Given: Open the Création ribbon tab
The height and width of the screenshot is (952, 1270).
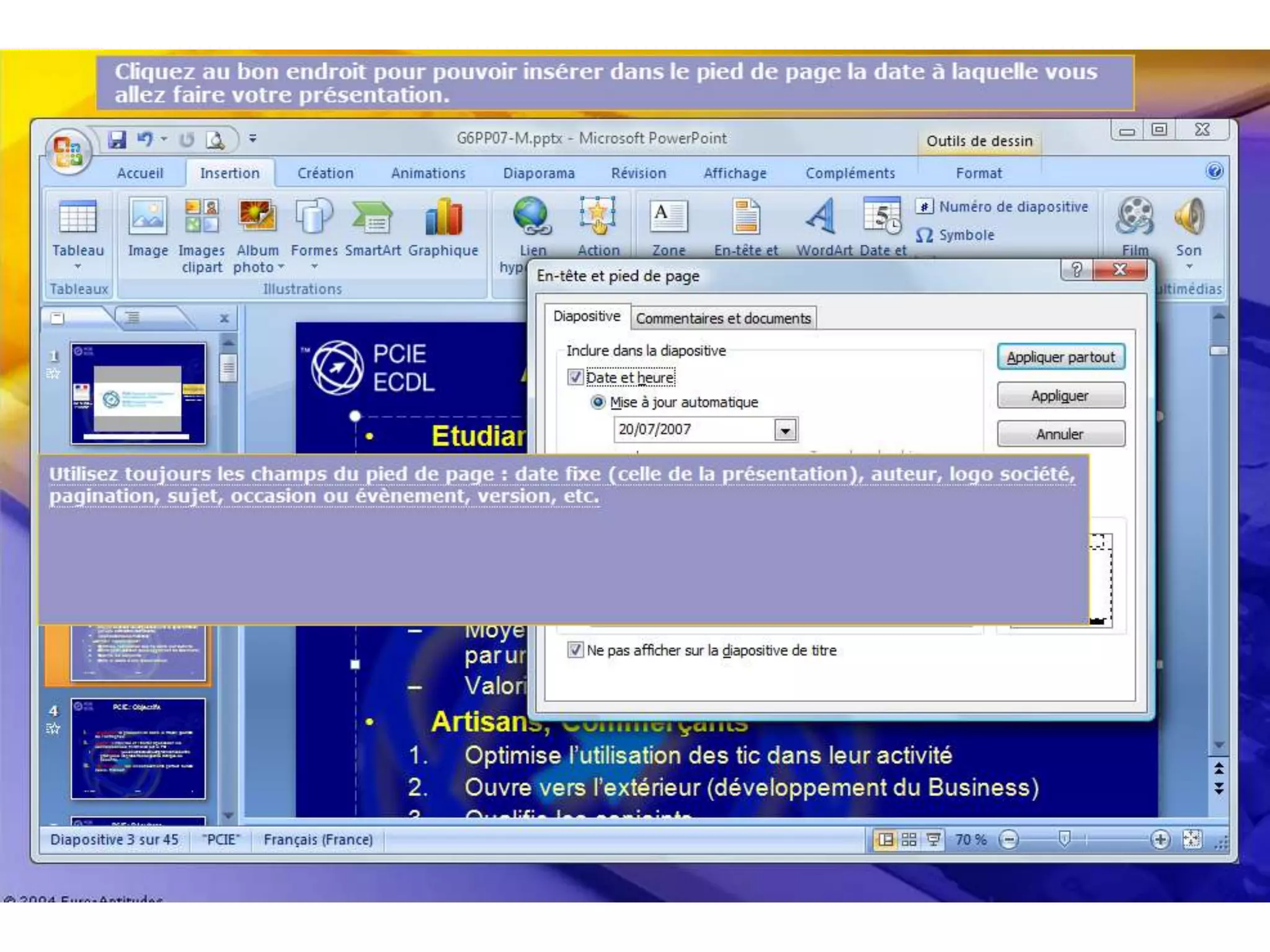Looking at the screenshot, I should click(325, 173).
